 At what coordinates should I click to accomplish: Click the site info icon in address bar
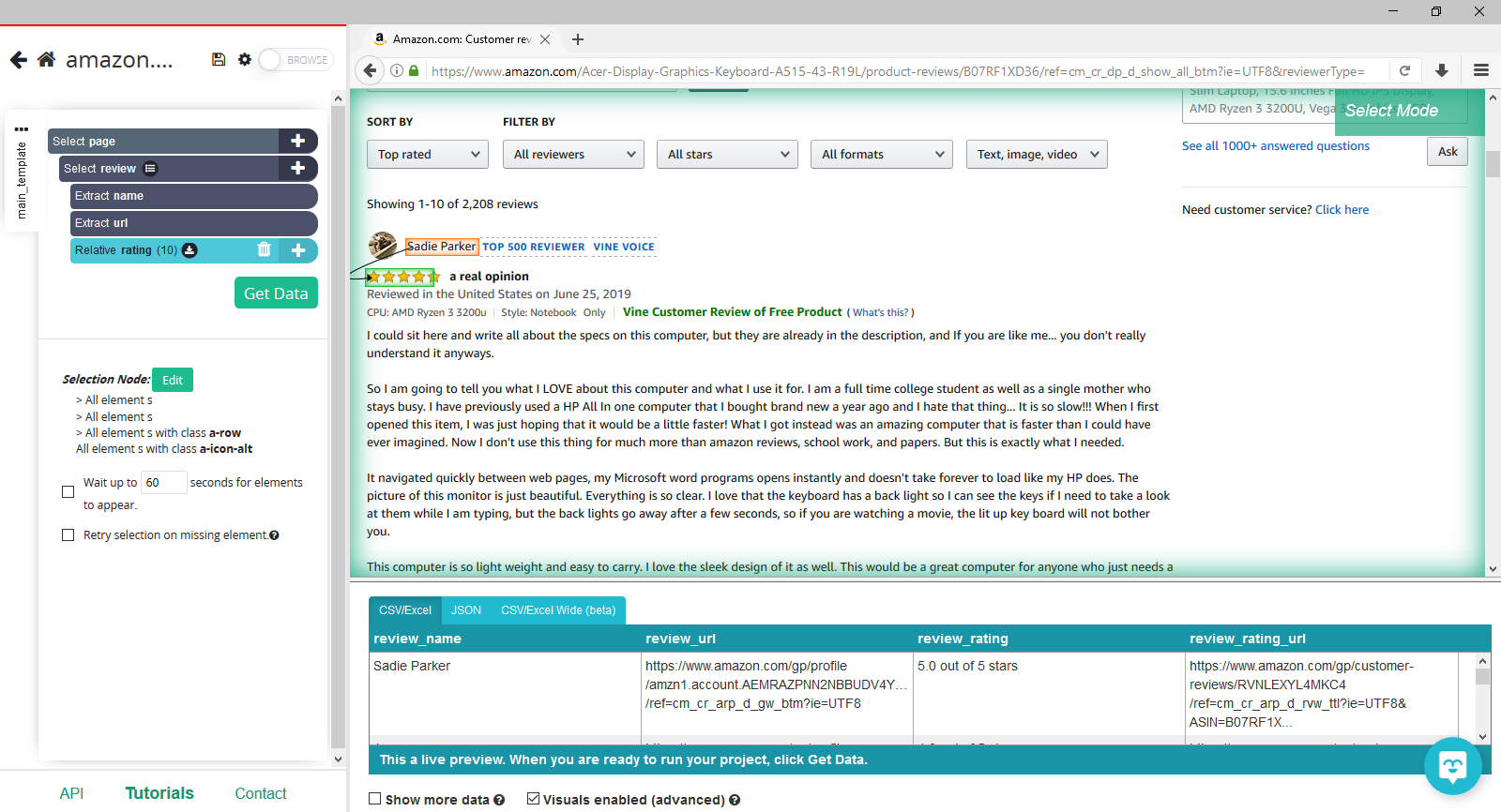(x=397, y=70)
